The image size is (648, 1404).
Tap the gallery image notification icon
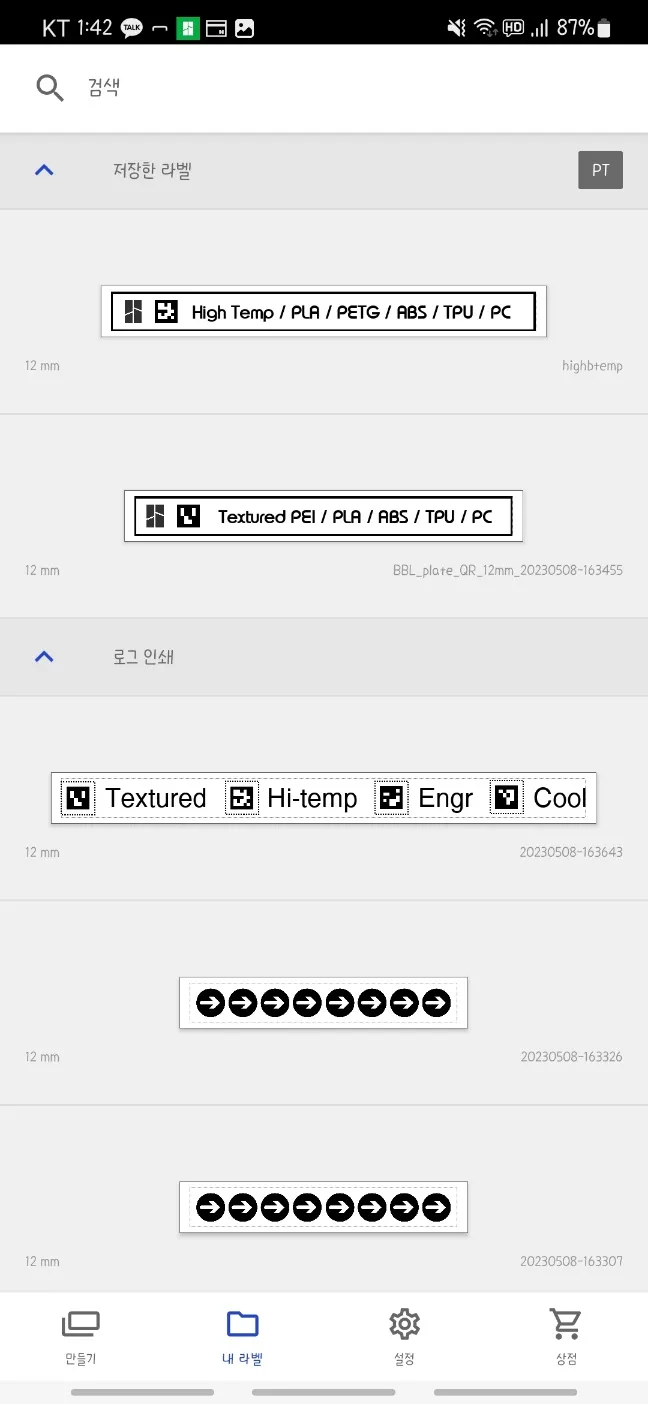[x=244, y=28]
